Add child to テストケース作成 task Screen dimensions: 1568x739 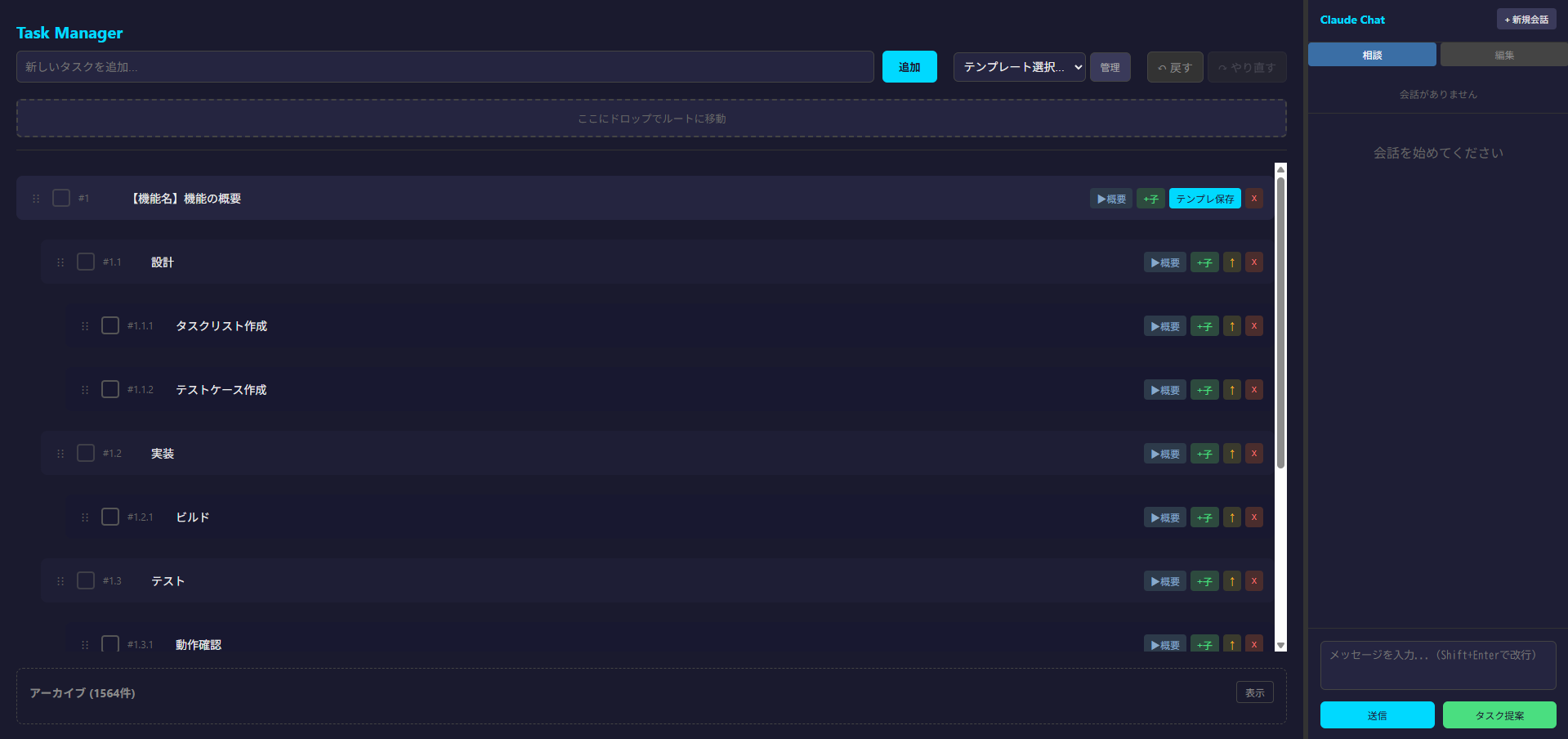point(1204,390)
